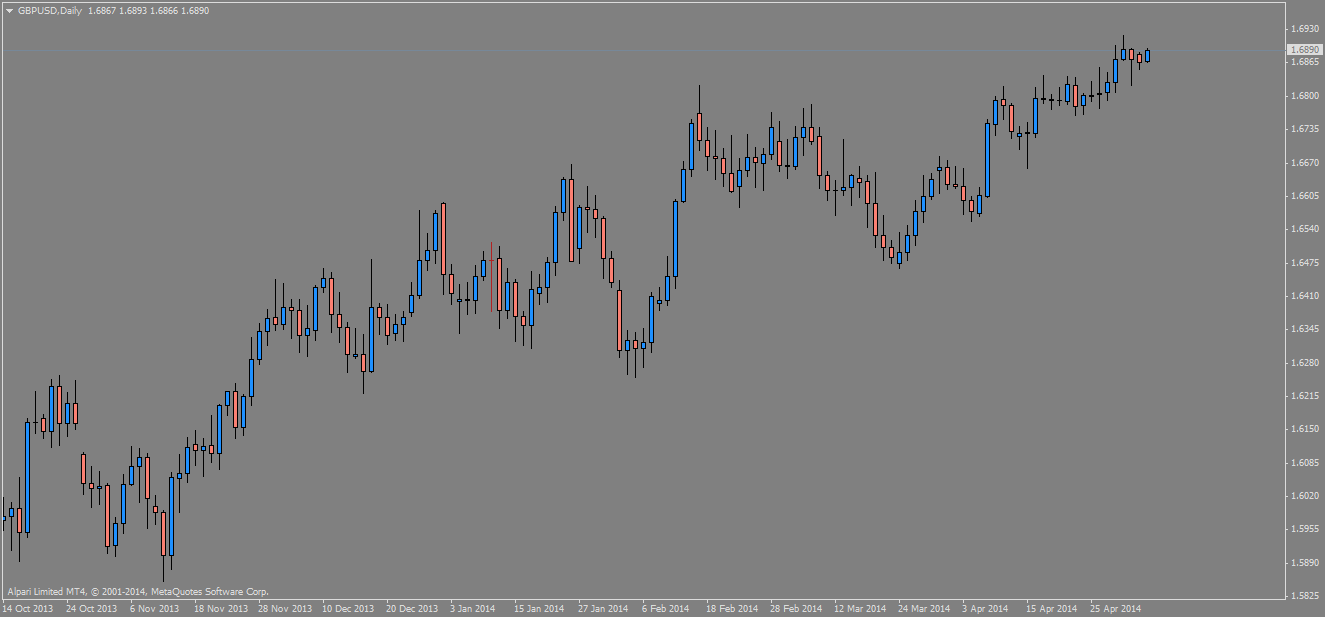Click the 1.6020 price axis label

[1303, 496]
